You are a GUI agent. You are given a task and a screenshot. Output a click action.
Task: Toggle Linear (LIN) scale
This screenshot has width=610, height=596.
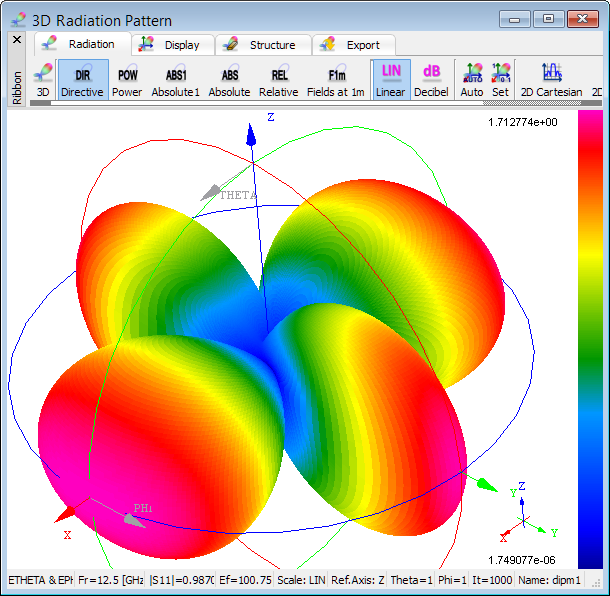coord(390,80)
